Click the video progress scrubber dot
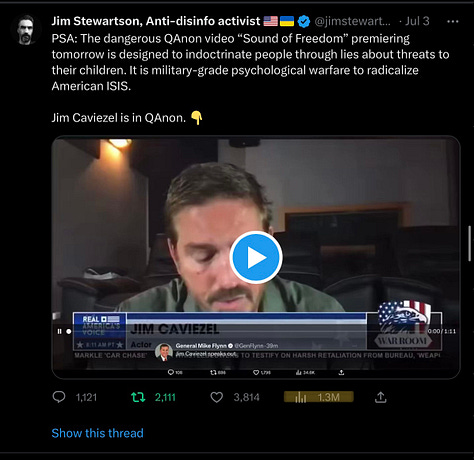The width and height of the screenshot is (474, 460). pos(69,331)
